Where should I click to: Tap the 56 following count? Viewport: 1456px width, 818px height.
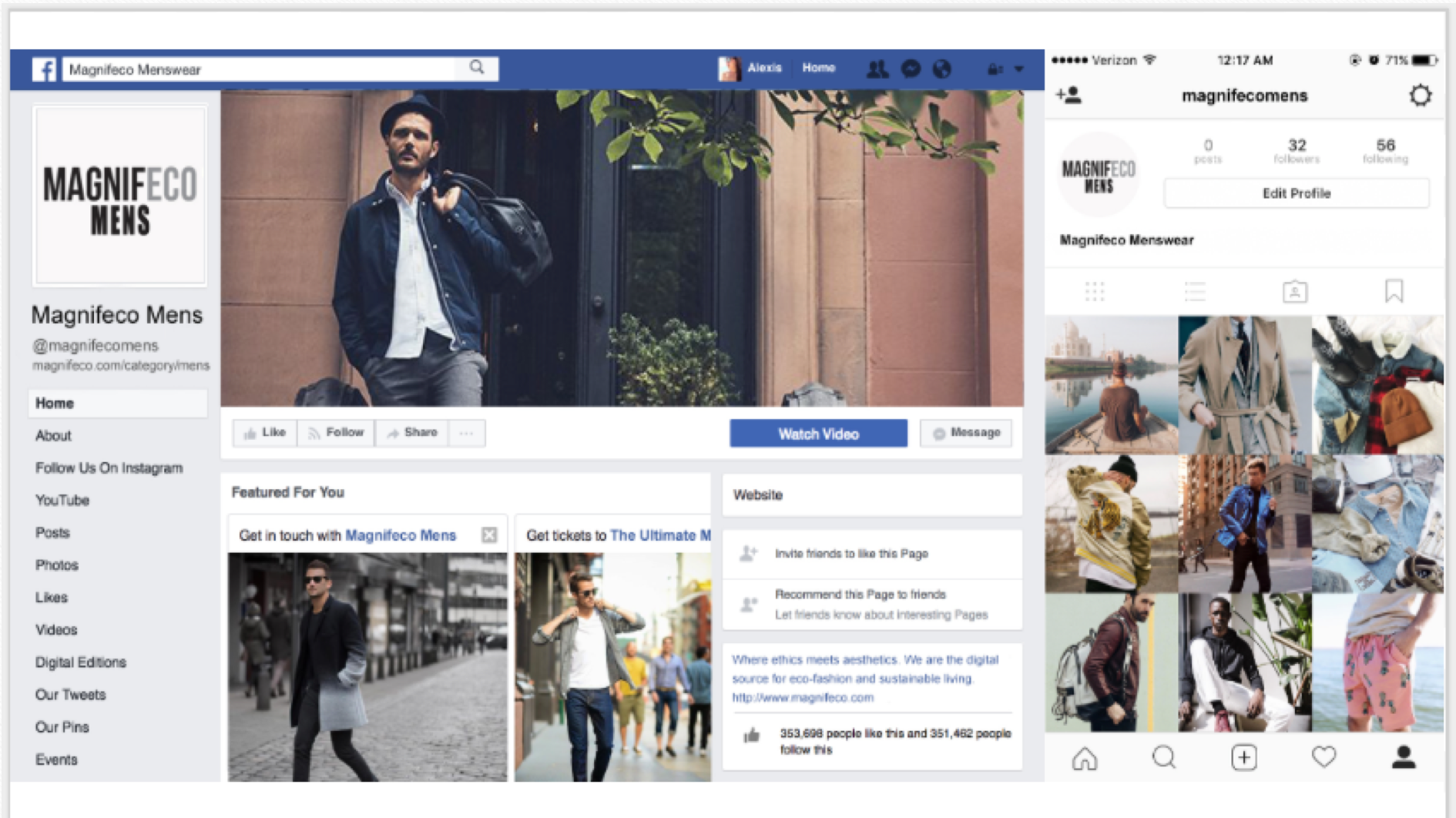pyautogui.click(x=1385, y=150)
